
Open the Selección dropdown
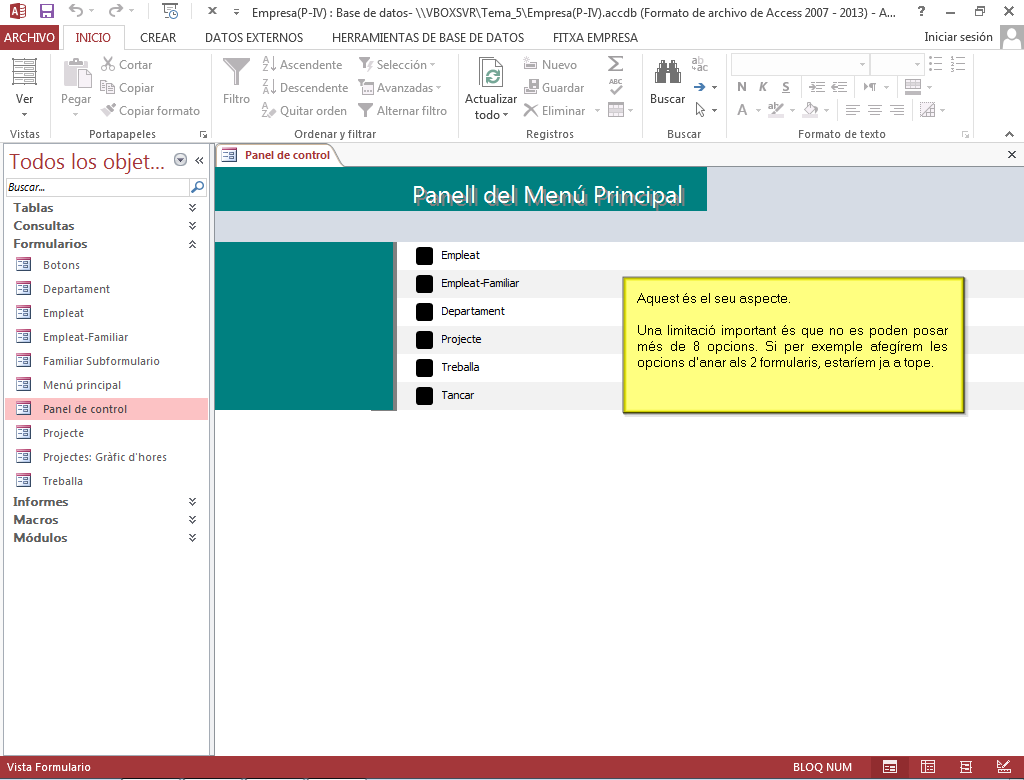[x=397, y=64]
